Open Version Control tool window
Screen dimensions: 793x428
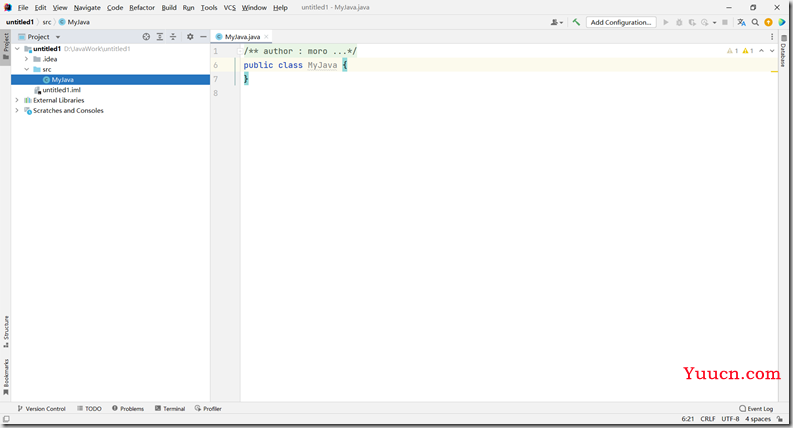coord(41,409)
